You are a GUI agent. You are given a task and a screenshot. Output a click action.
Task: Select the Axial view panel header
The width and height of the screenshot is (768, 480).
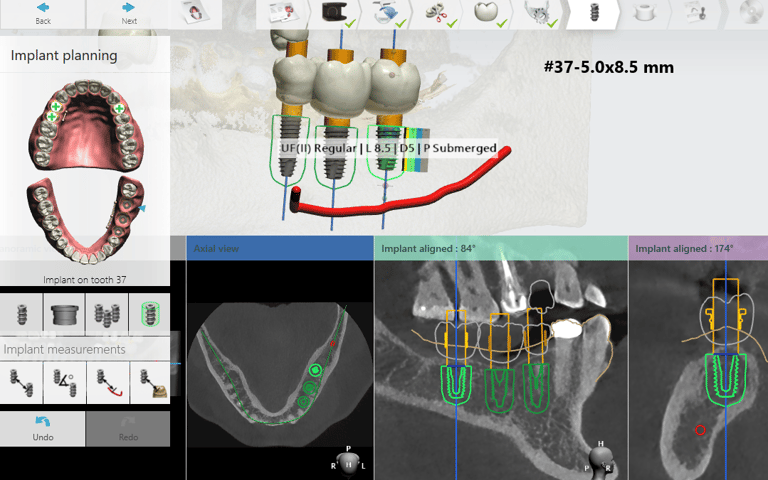280,248
